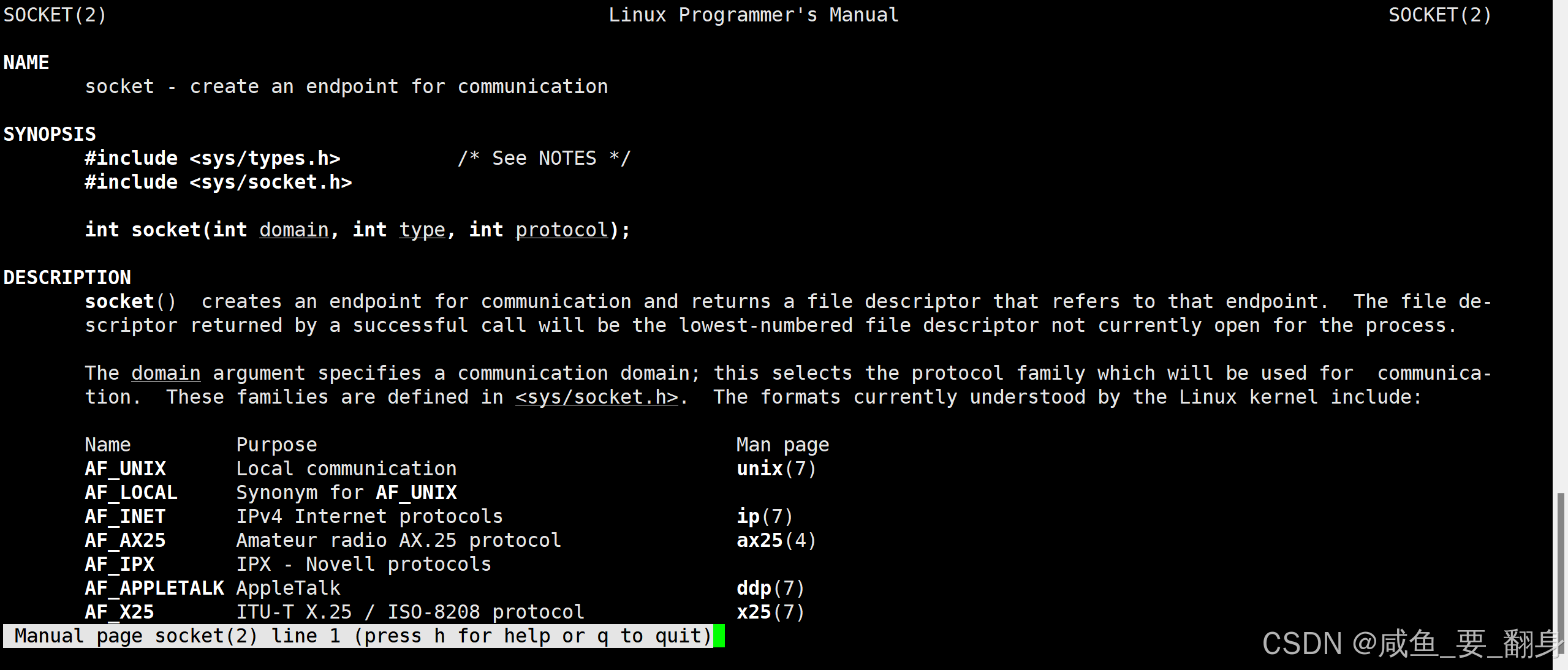Click the scrollbar thumb on the right edge

point(1560,570)
